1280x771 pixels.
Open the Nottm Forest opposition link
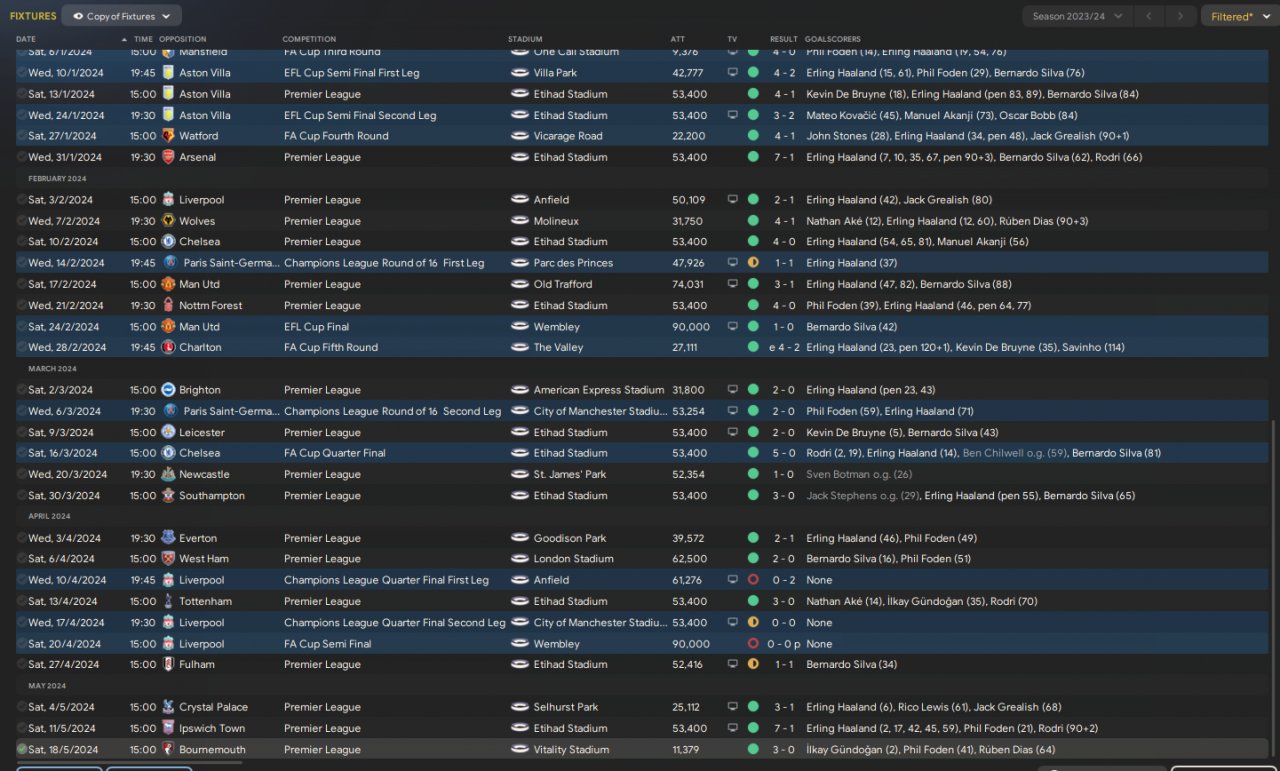tap(211, 305)
